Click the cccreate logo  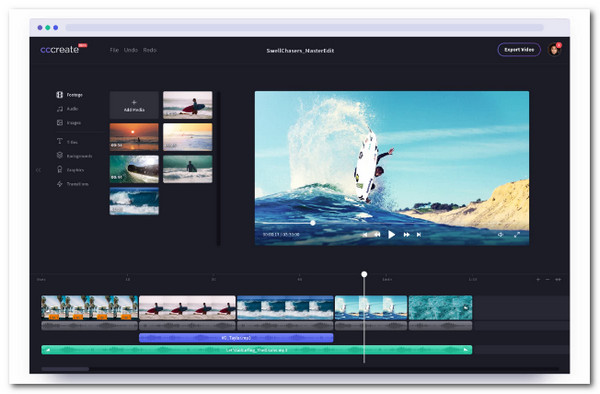coord(60,49)
